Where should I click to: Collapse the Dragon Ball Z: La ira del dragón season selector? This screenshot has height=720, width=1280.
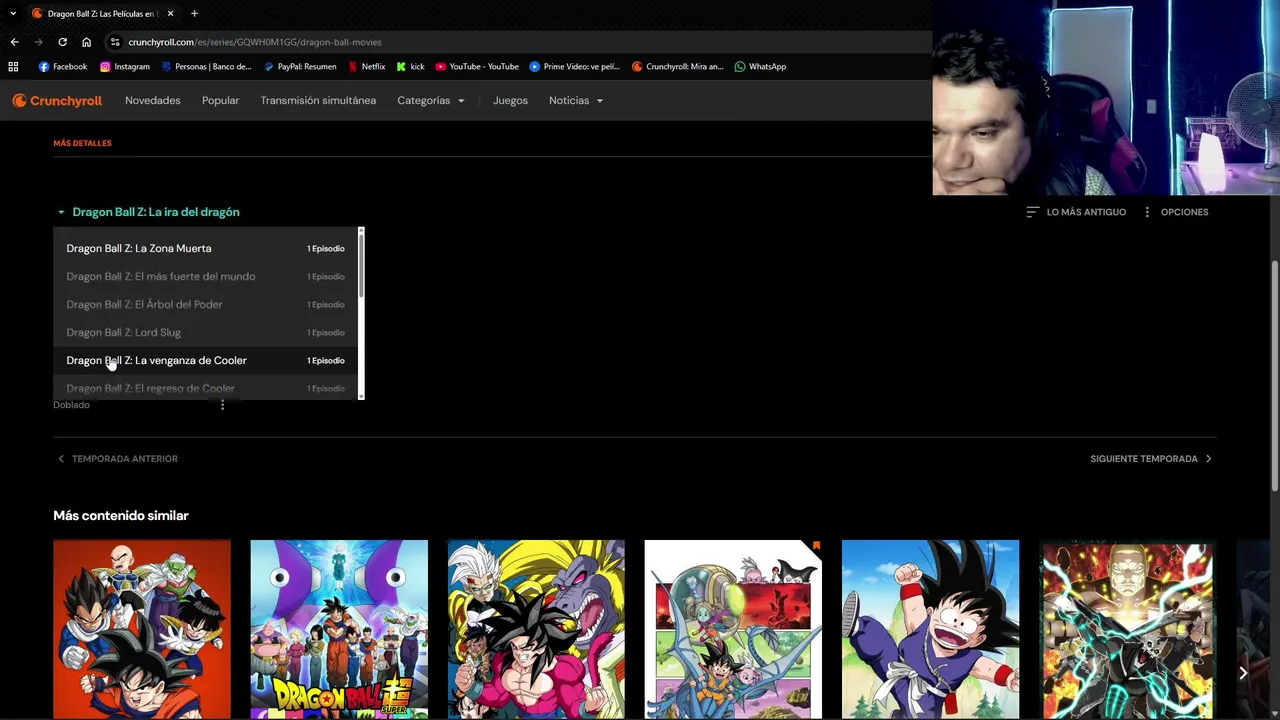click(x=148, y=212)
